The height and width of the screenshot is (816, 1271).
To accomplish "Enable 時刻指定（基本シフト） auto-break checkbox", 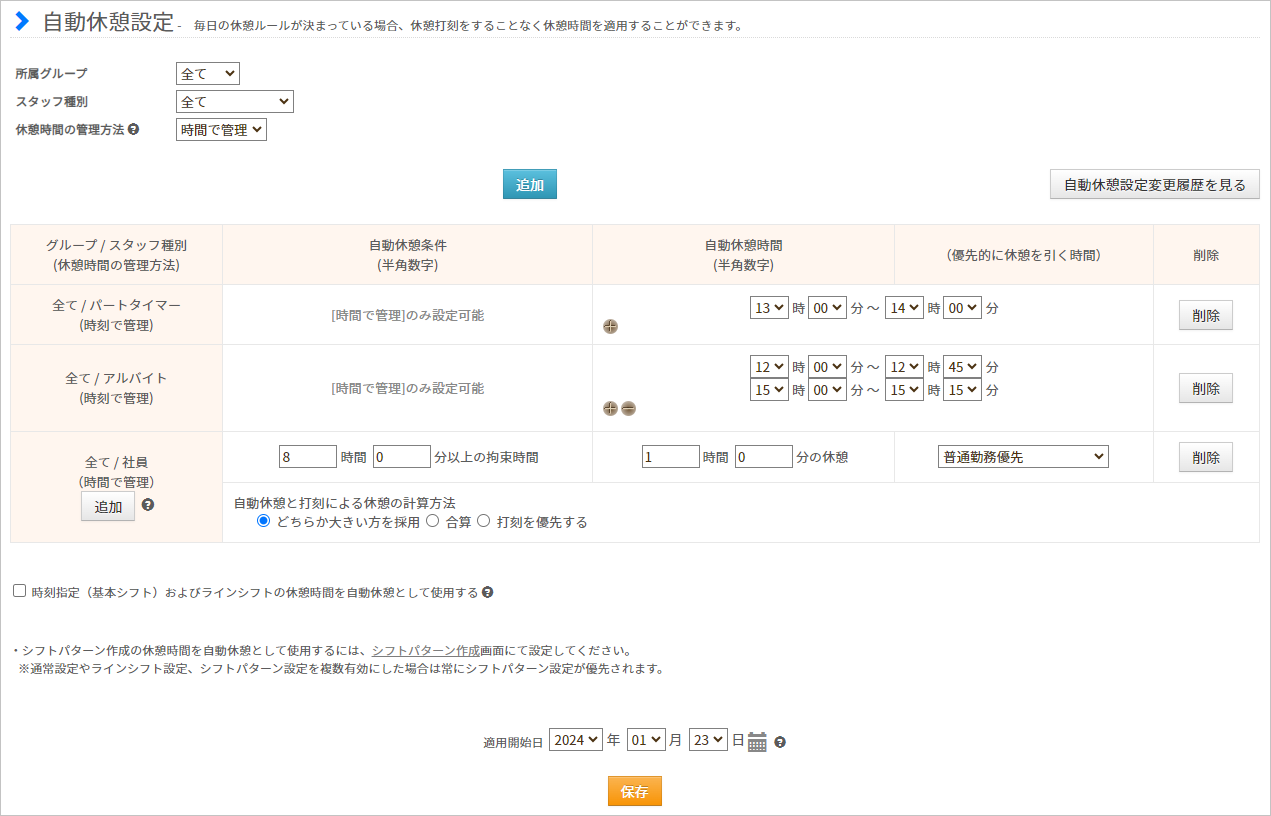I will coord(20,591).
